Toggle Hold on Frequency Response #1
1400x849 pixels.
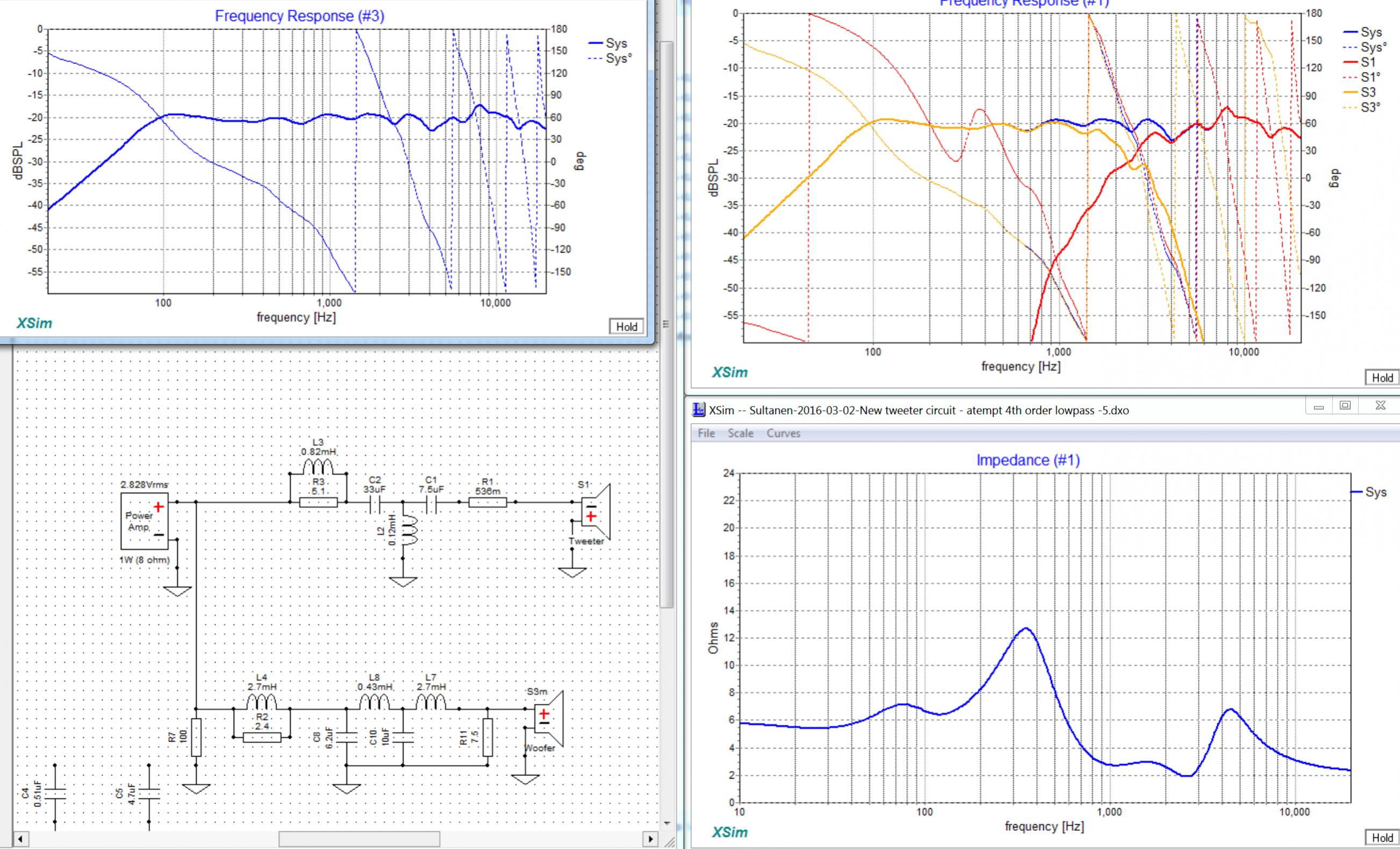(1382, 378)
